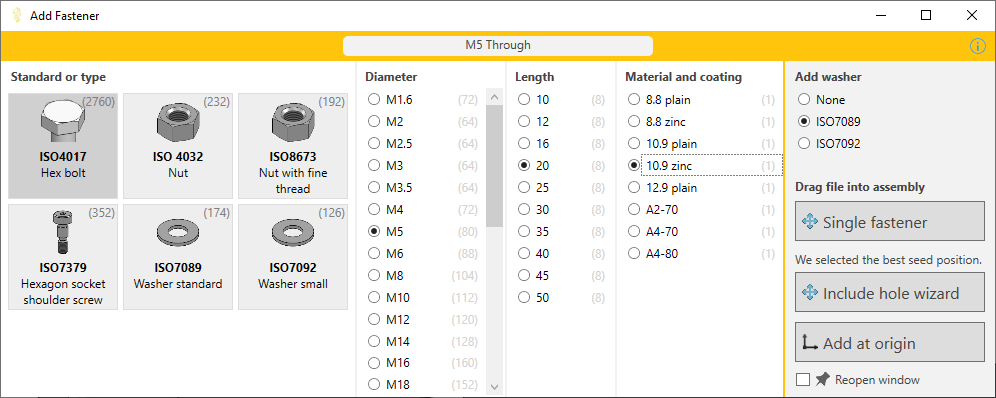The width and height of the screenshot is (996, 398).
Task: Click the Add at origin button
Action: pos(890,342)
